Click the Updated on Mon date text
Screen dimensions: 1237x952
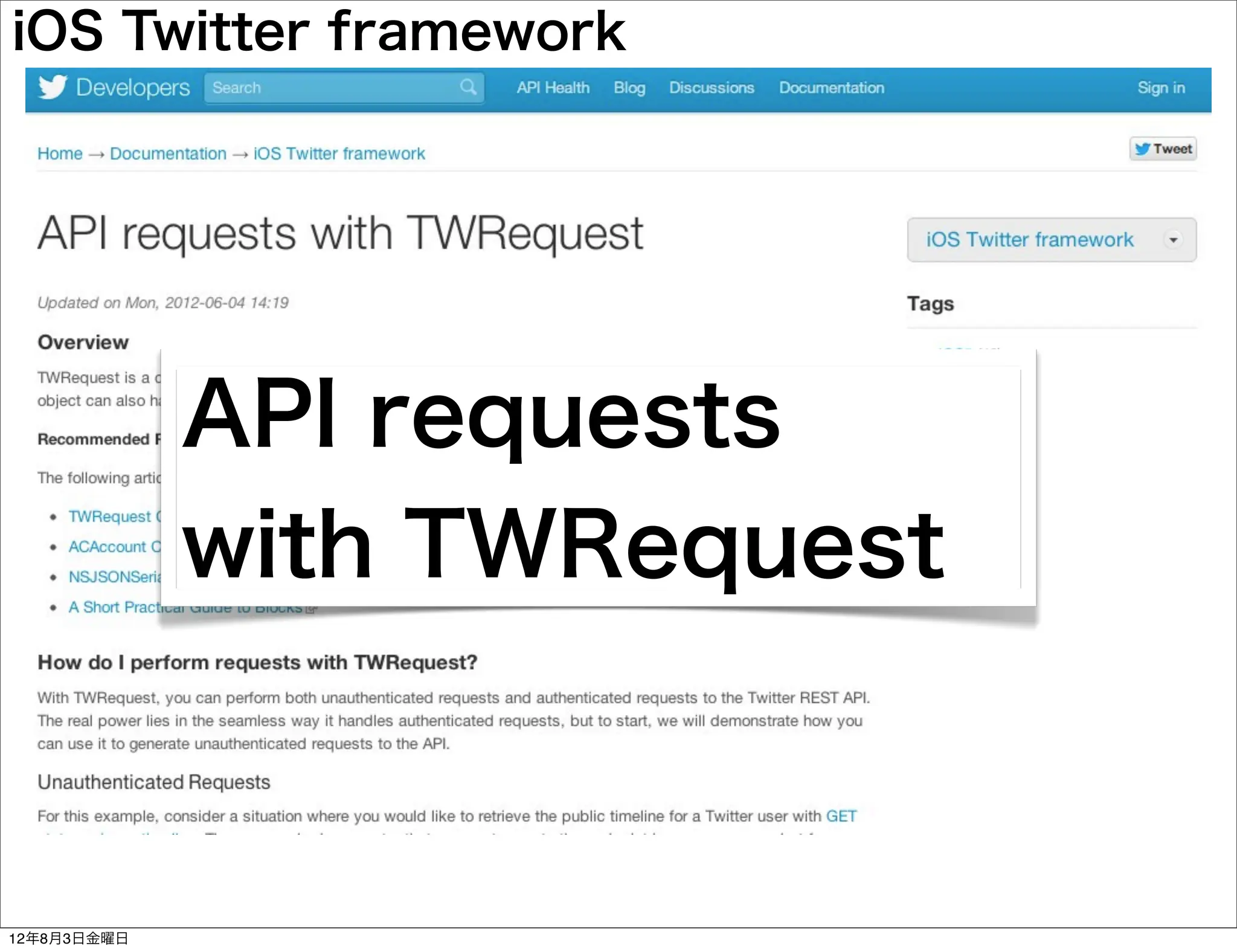[x=163, y=303]
